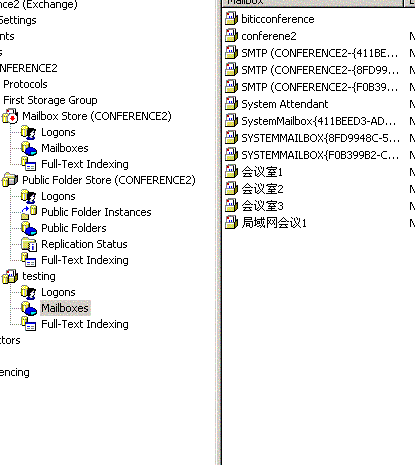Click the 局域网会议1 mailbox icon

coord(232,222)
